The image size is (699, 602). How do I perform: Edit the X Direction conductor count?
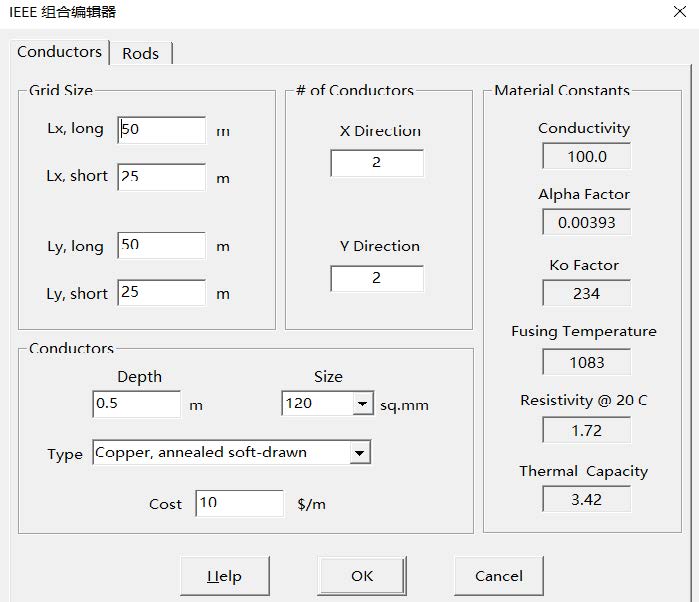point(376,163)
